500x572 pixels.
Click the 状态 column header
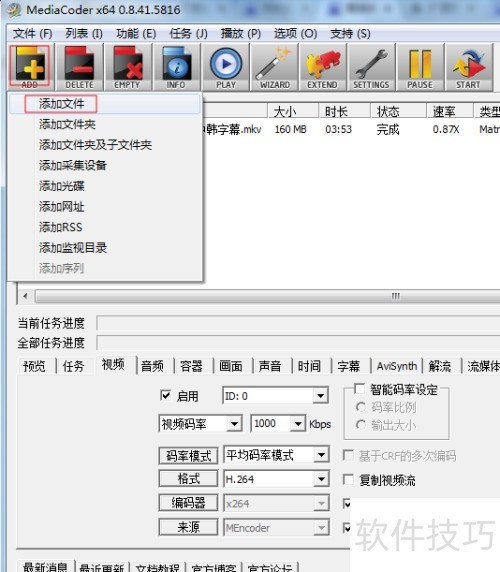tap(398, 111)
